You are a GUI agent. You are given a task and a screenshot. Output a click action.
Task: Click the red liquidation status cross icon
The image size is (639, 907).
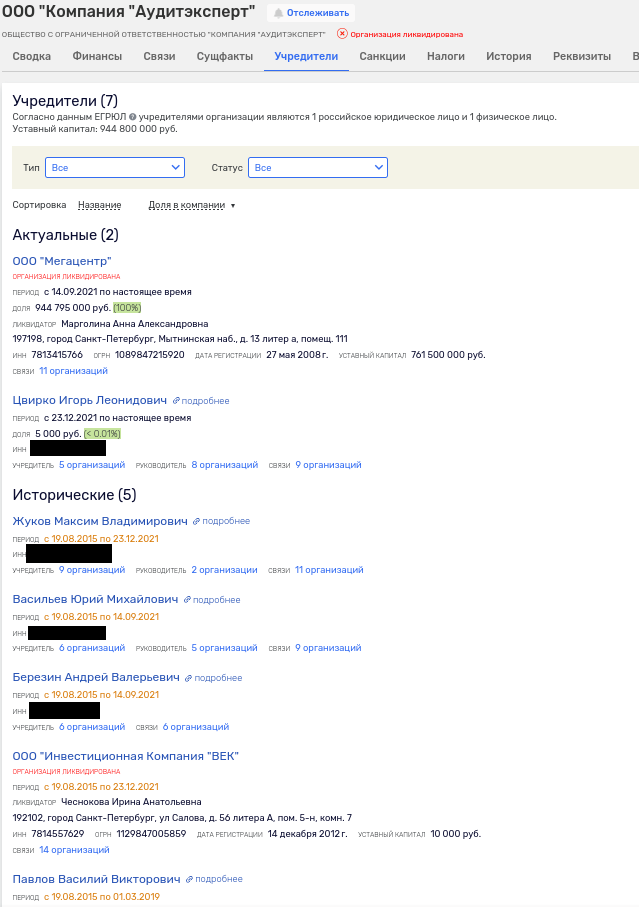tap(342, 33)
